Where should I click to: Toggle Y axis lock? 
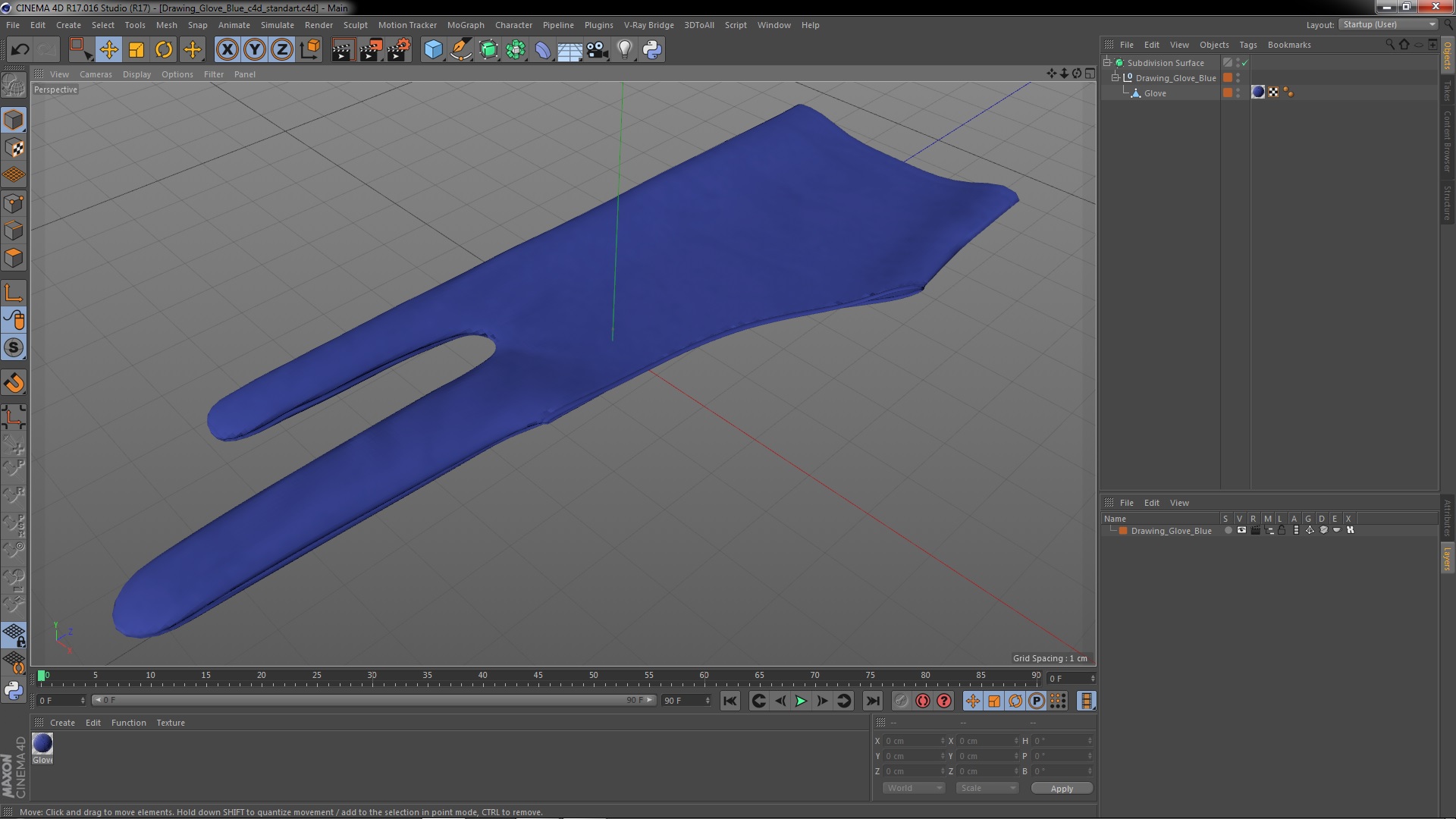click(255, 50)
